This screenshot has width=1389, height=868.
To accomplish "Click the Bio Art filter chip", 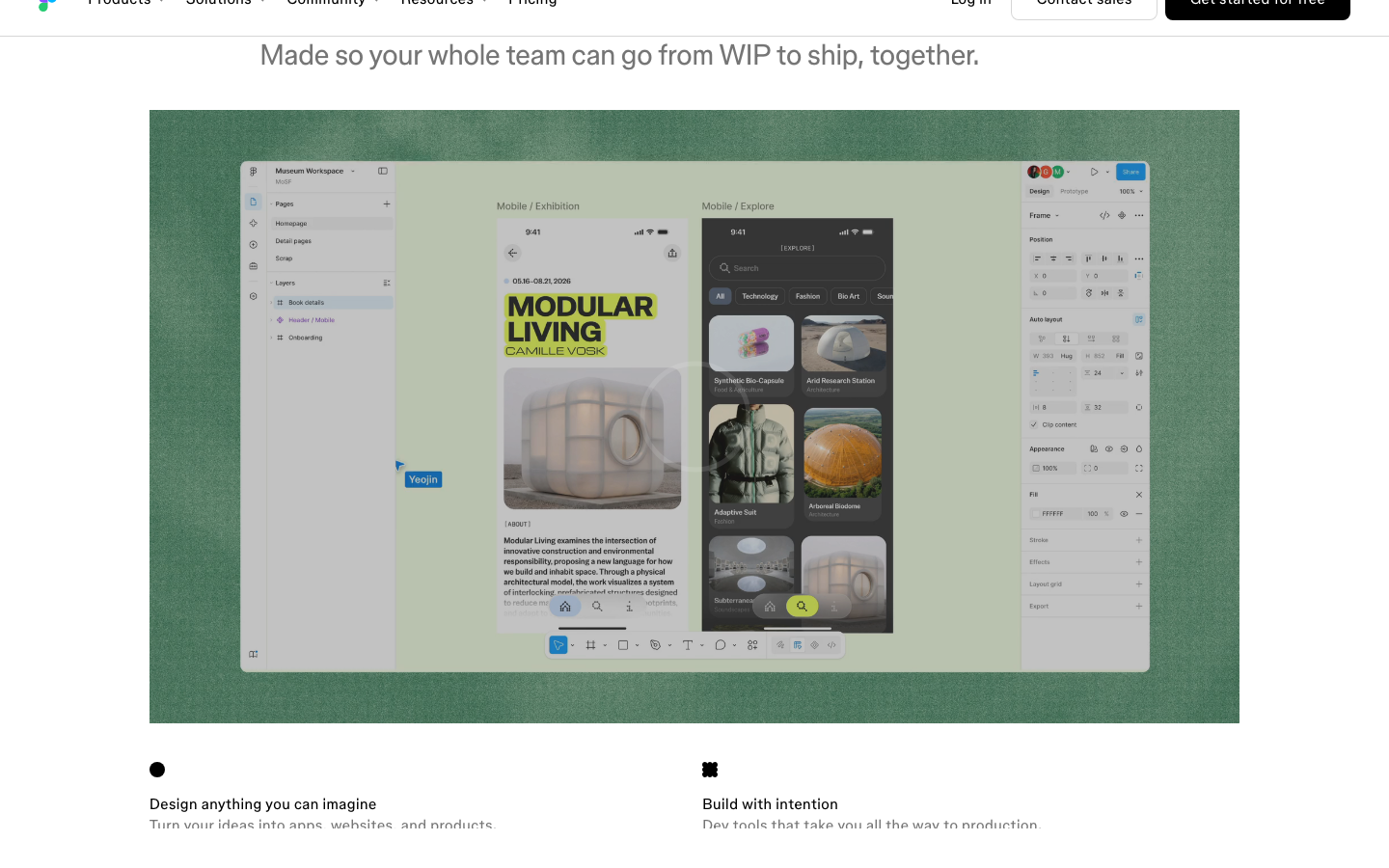I will [849, 296].
